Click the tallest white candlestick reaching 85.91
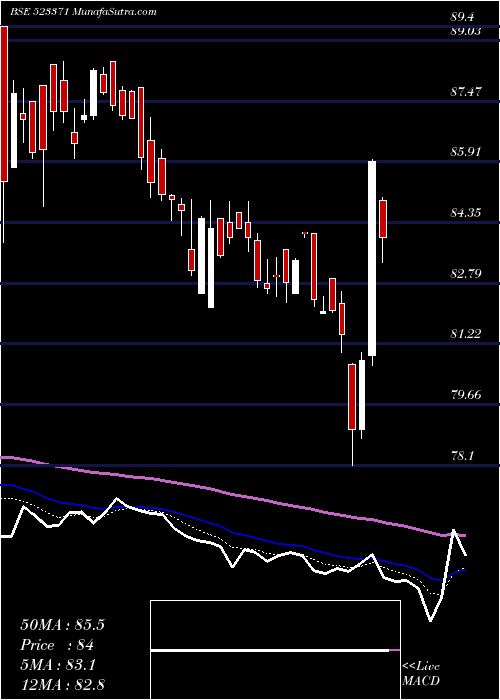Image resolution: width=500 pixels, height=700 pixels. [x=372, y=258]
